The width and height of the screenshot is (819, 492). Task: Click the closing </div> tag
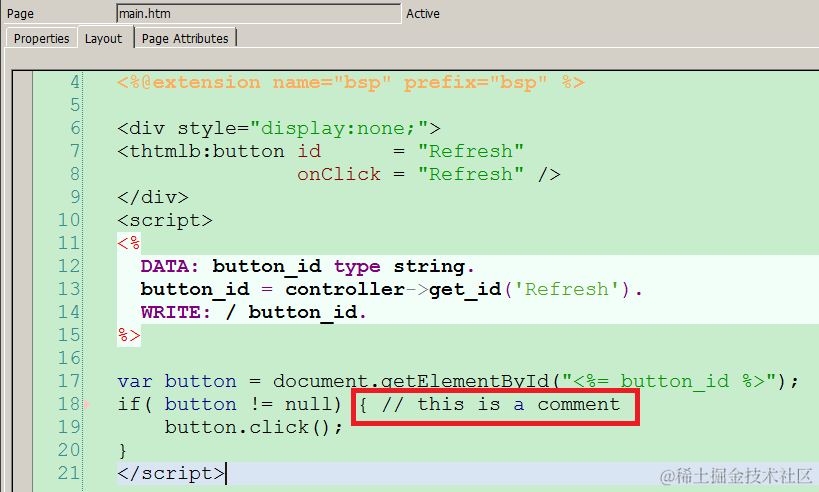click(x=153, y=197)
